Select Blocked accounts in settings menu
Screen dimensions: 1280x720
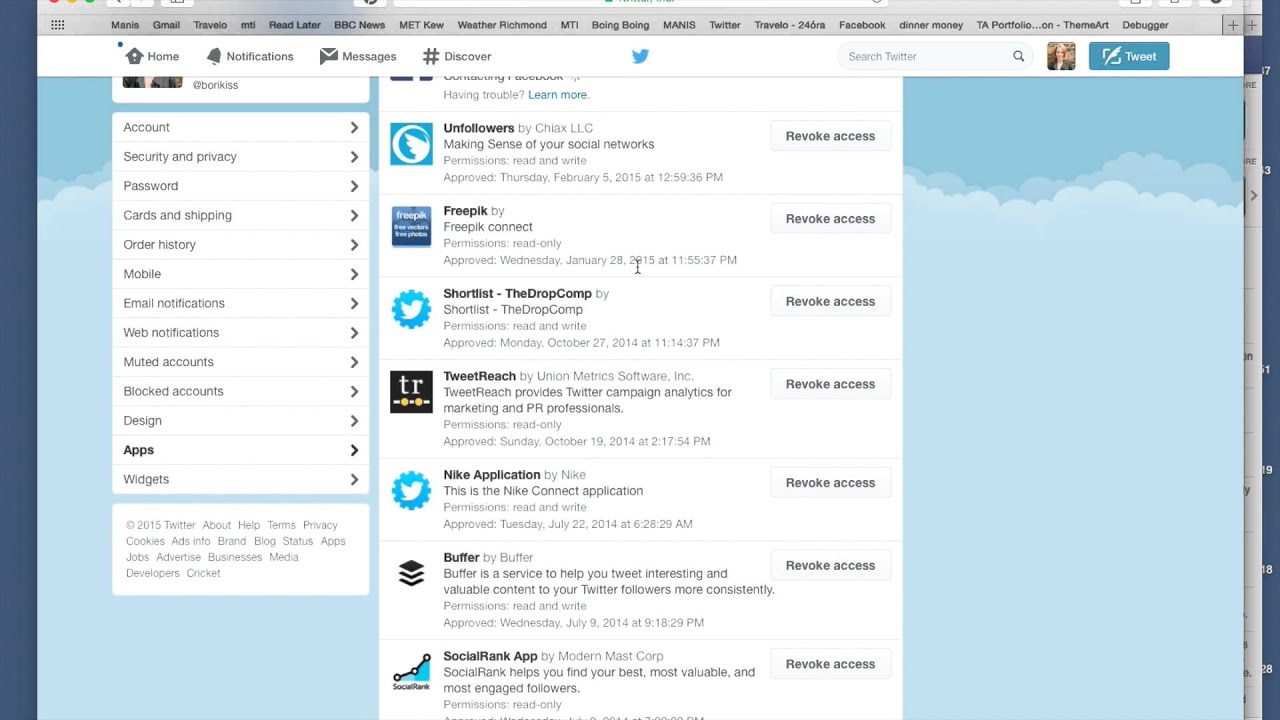(x=240, y=391)
